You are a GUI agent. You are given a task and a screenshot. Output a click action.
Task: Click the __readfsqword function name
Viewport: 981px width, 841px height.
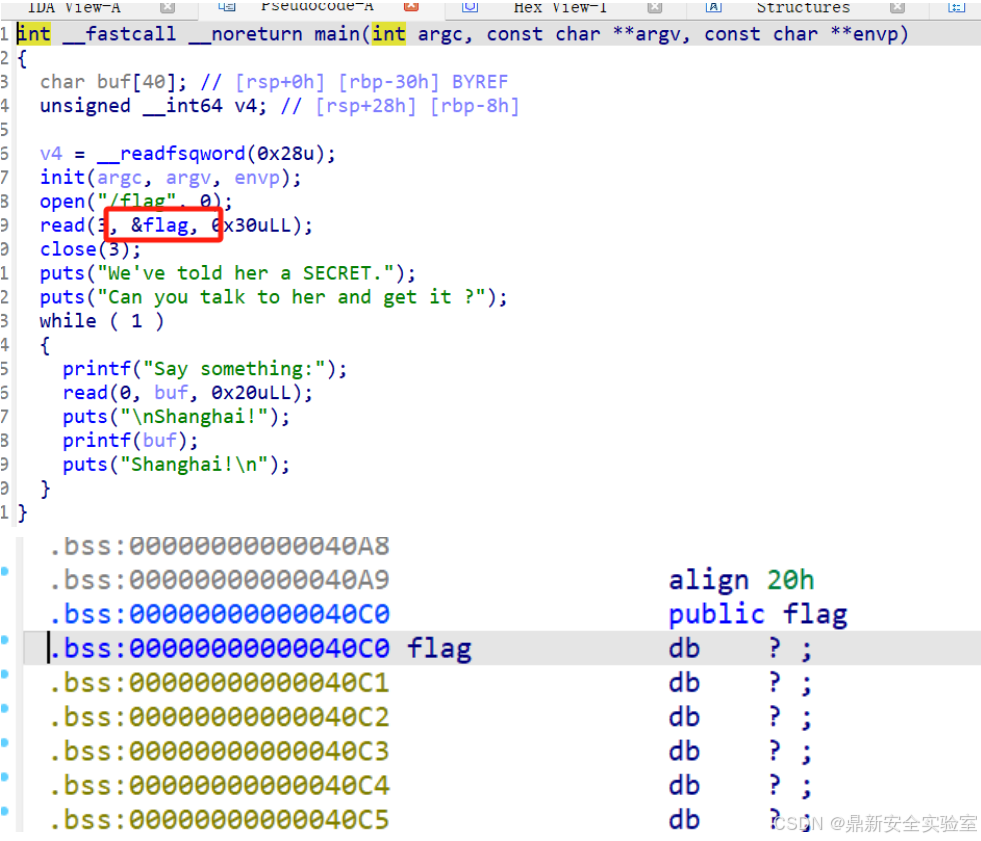coord(169,153)
